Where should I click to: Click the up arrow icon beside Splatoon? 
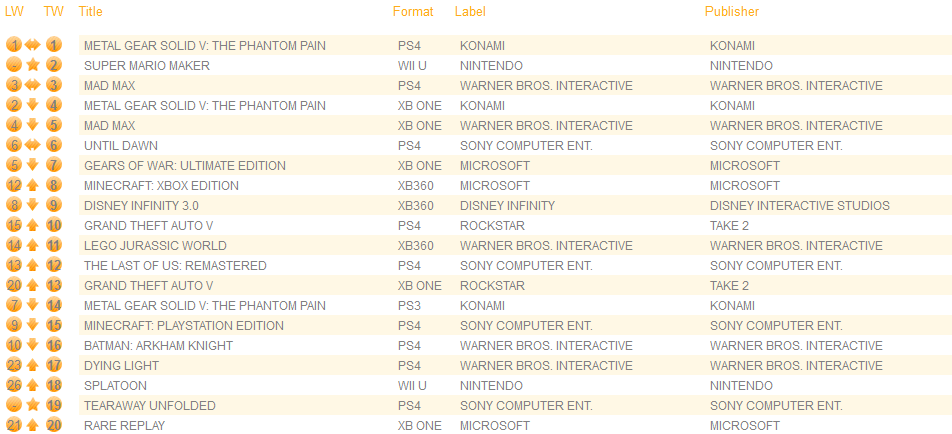click(33, 386)
